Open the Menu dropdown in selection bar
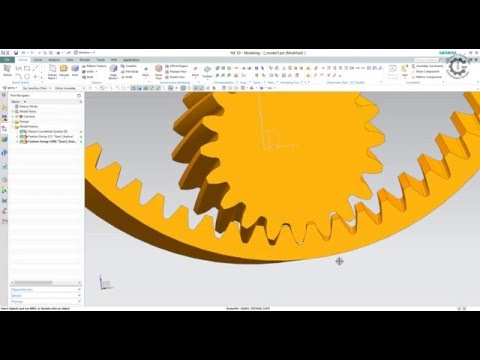480x360 pixels. coord(10,88)
